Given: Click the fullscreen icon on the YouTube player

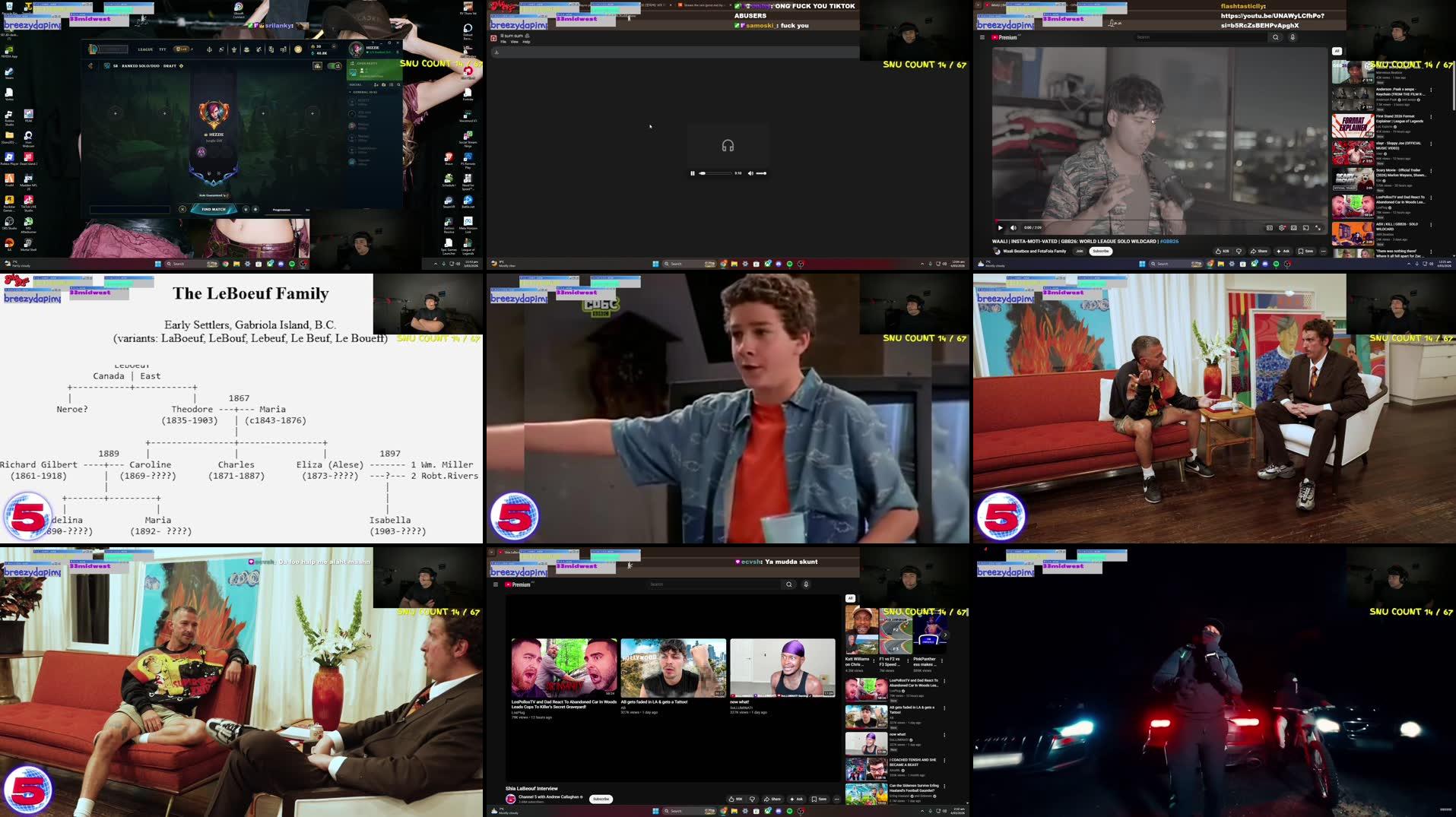Looking at the screenshot, I should point(1318,228).
